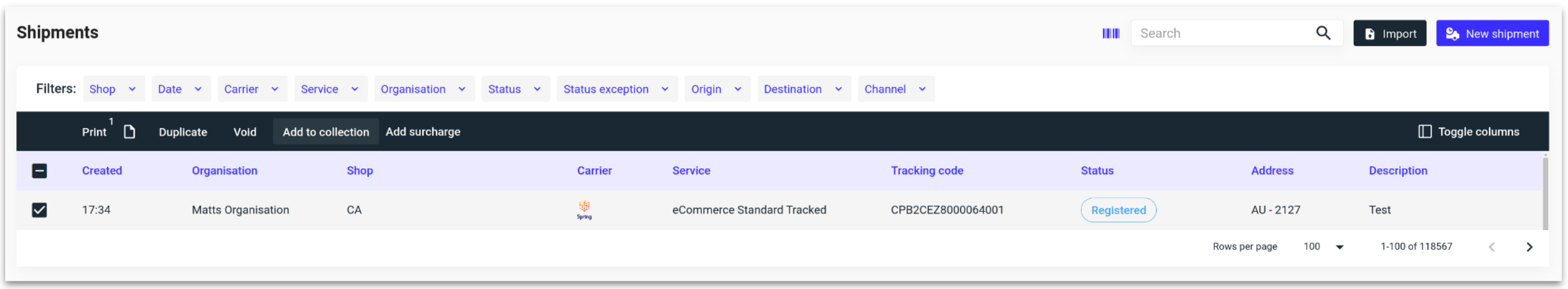Expand the Shop filter dropdown
1568x289 pixels.
(113, 89)
